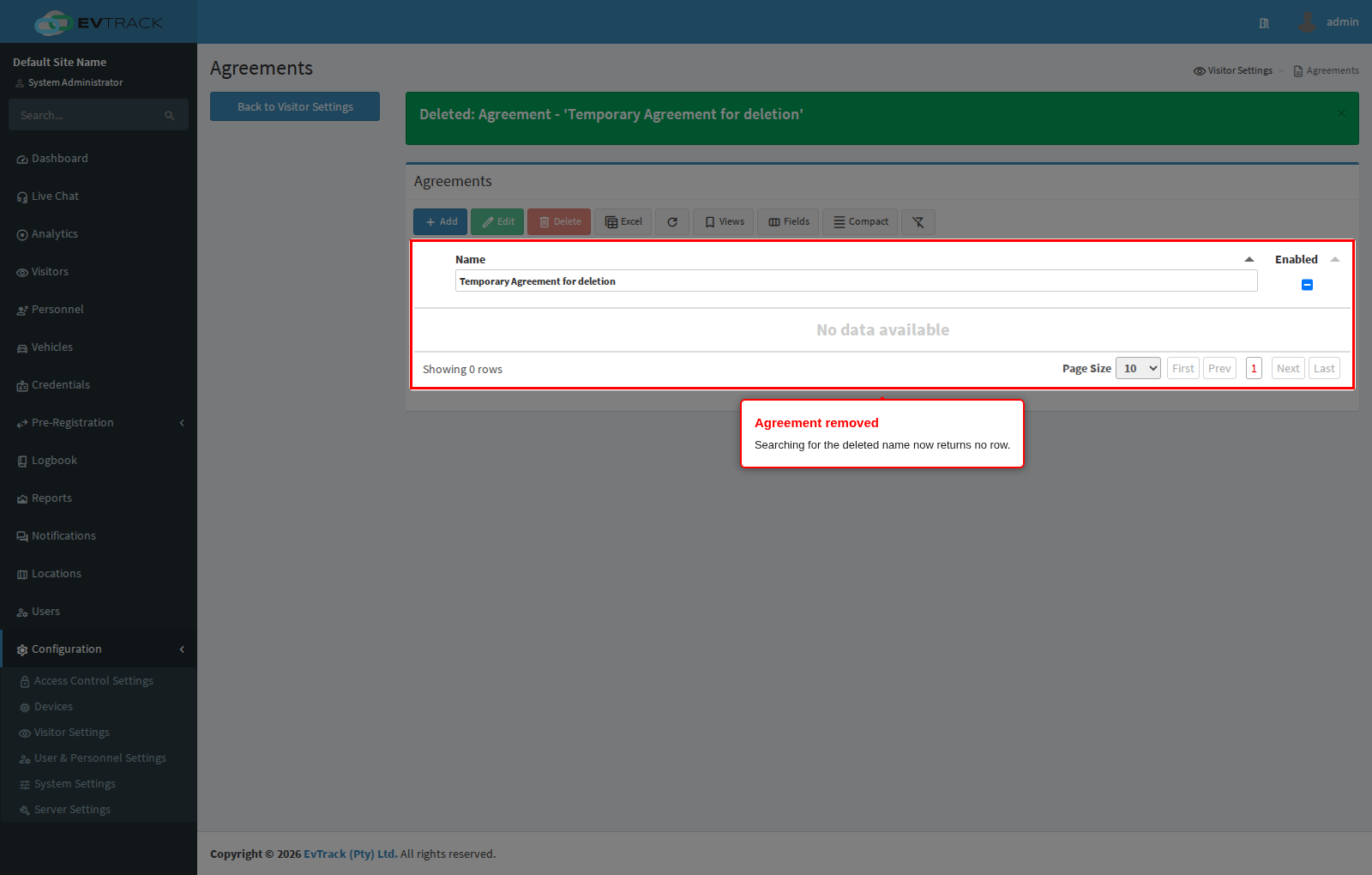Sort by Name column arrow
The width and height of the screenshot is (1372, 875).
pos(1249,259)
